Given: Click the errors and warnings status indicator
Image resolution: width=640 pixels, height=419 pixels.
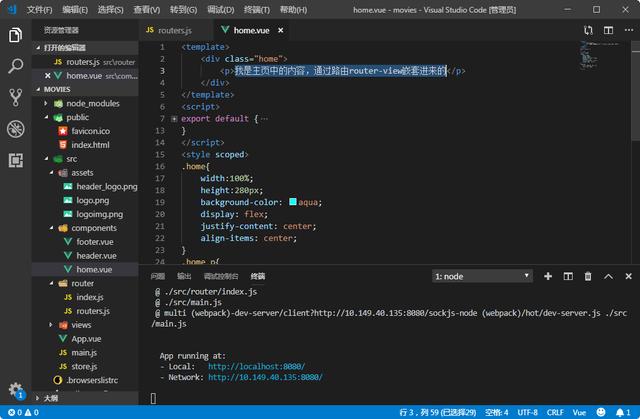Looking at the screenshot, I should pyautogui.click(x=23, y=412).
